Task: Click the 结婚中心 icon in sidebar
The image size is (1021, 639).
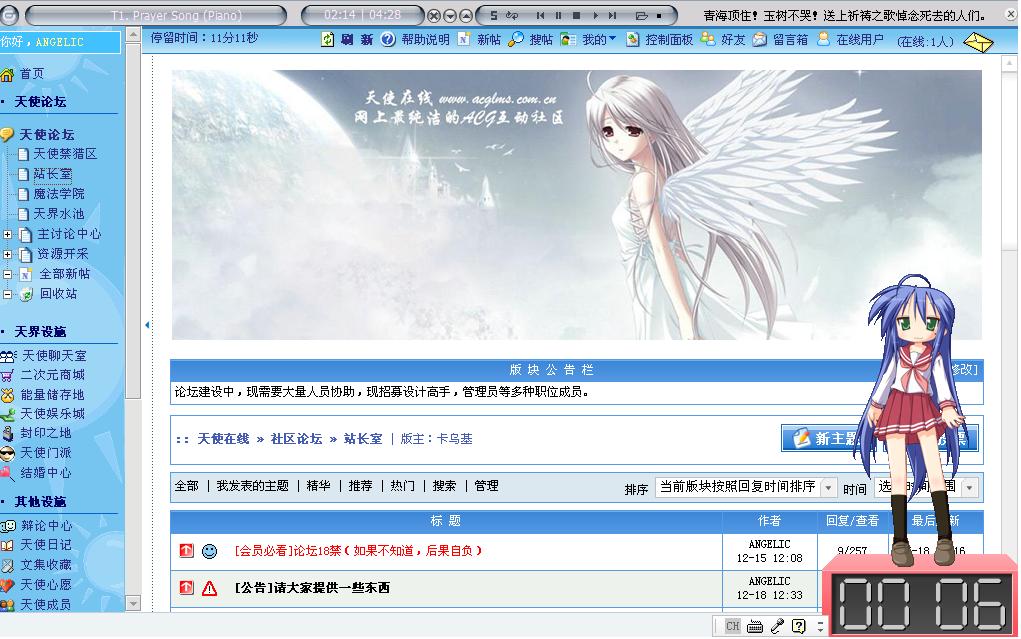Action: point(7,473)
